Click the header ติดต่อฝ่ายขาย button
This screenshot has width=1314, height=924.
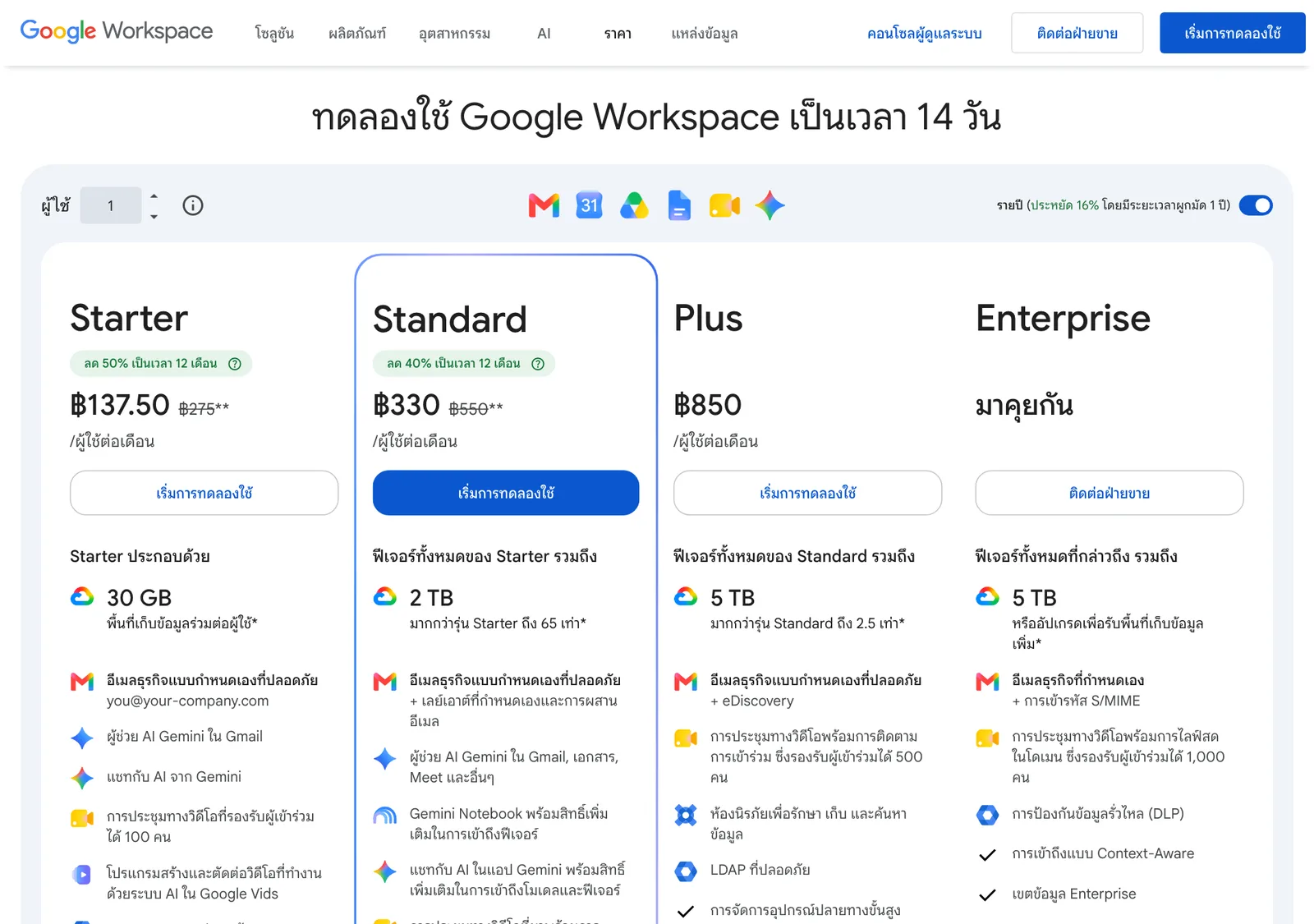click(1077, 33)
